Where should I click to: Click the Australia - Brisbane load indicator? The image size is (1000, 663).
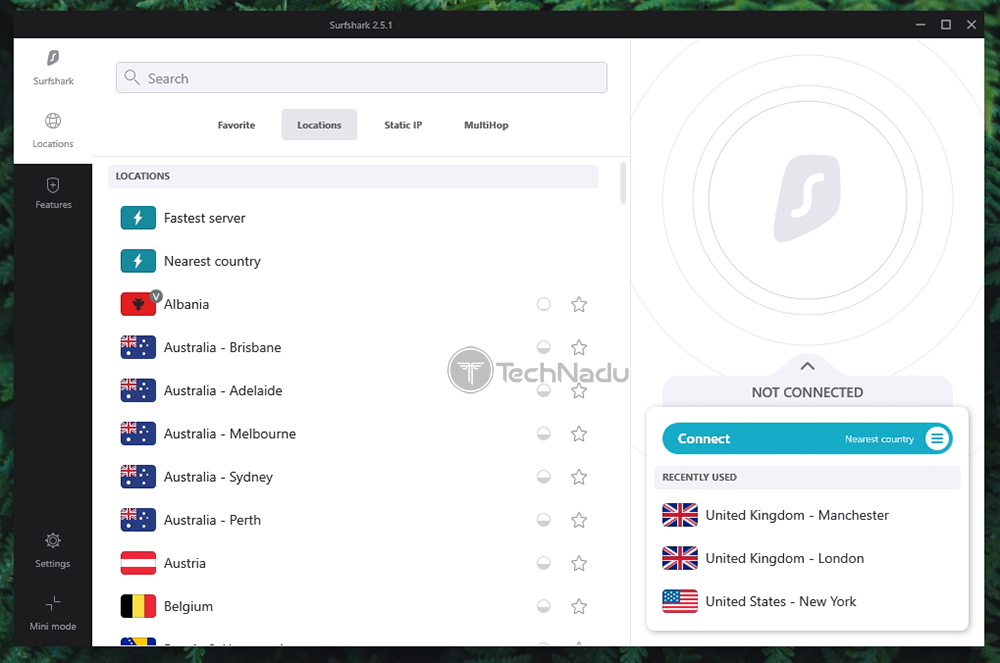point(543,347)
